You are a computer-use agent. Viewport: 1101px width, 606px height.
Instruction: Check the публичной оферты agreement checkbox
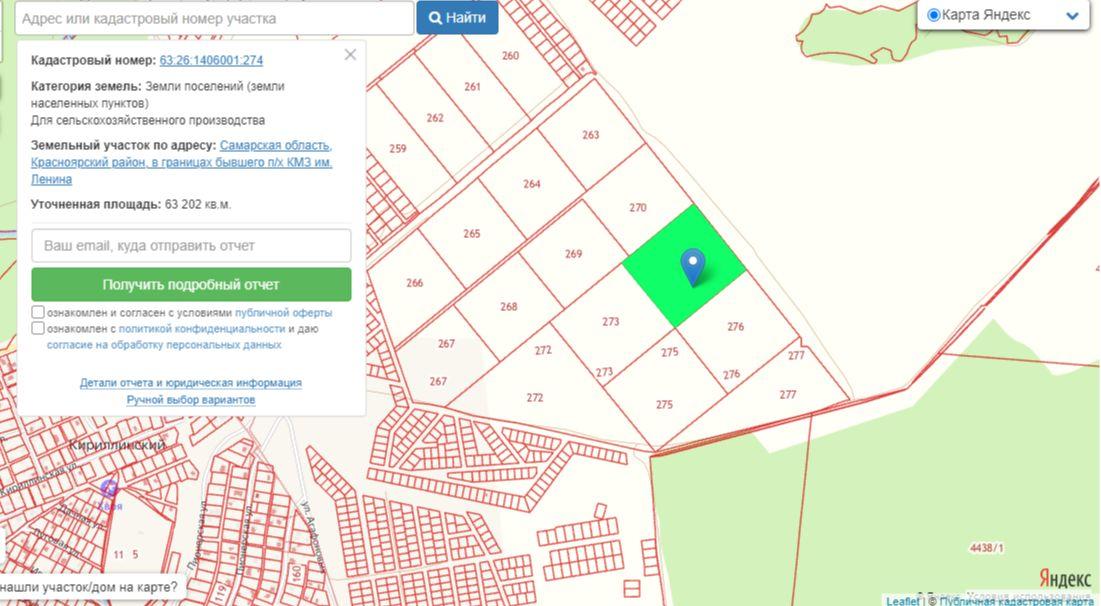point(38,313)
